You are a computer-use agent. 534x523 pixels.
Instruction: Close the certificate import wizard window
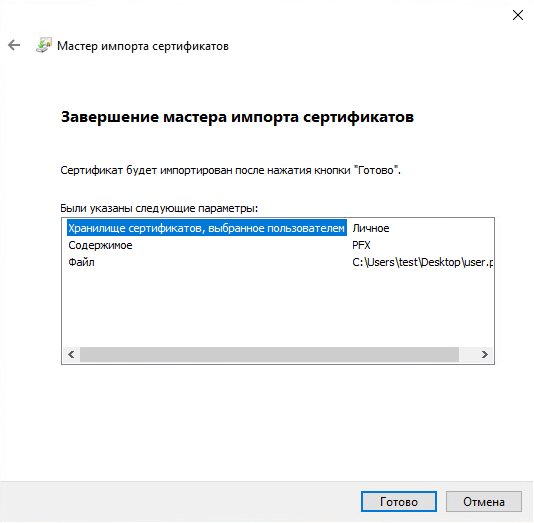tap(518, 15)
